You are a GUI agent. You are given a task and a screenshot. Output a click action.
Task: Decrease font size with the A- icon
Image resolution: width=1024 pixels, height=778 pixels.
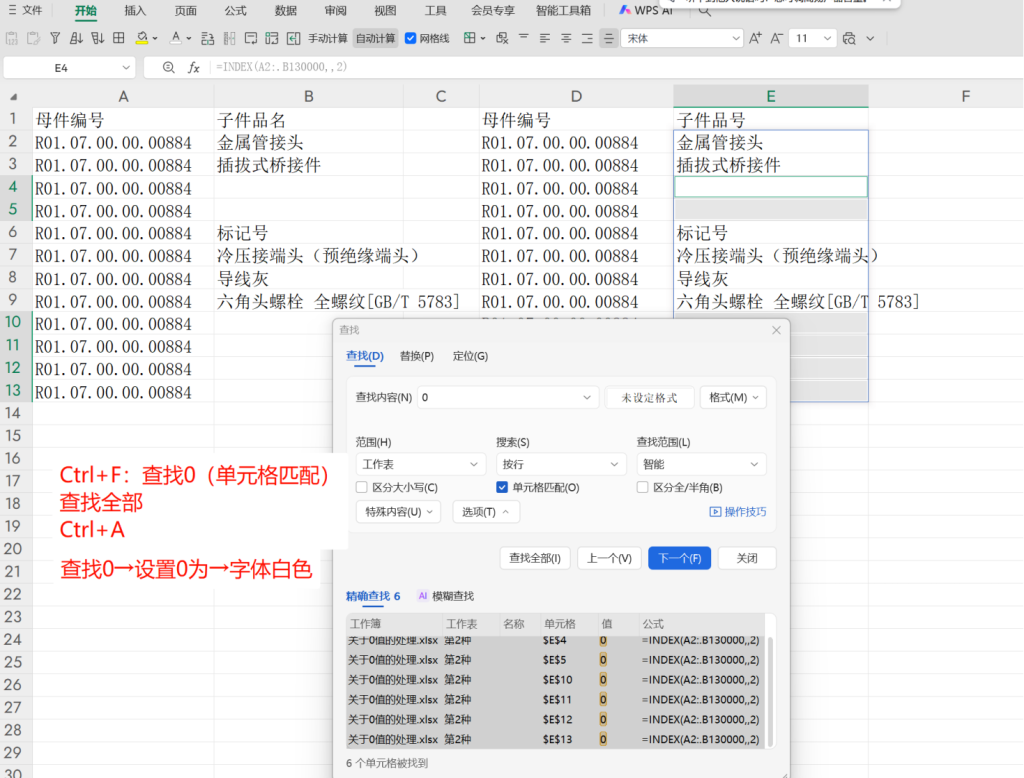click(776, 39)
